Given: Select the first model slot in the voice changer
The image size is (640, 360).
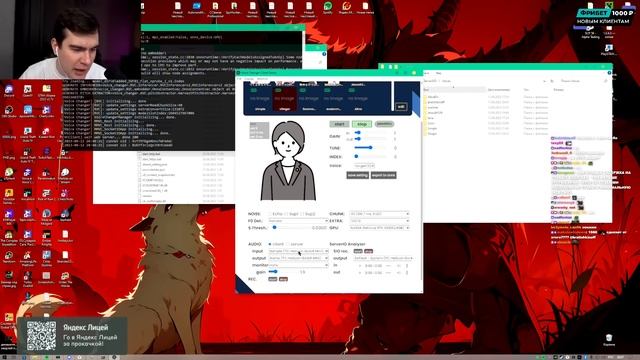Looking at the screenshot, I should 260,98.
